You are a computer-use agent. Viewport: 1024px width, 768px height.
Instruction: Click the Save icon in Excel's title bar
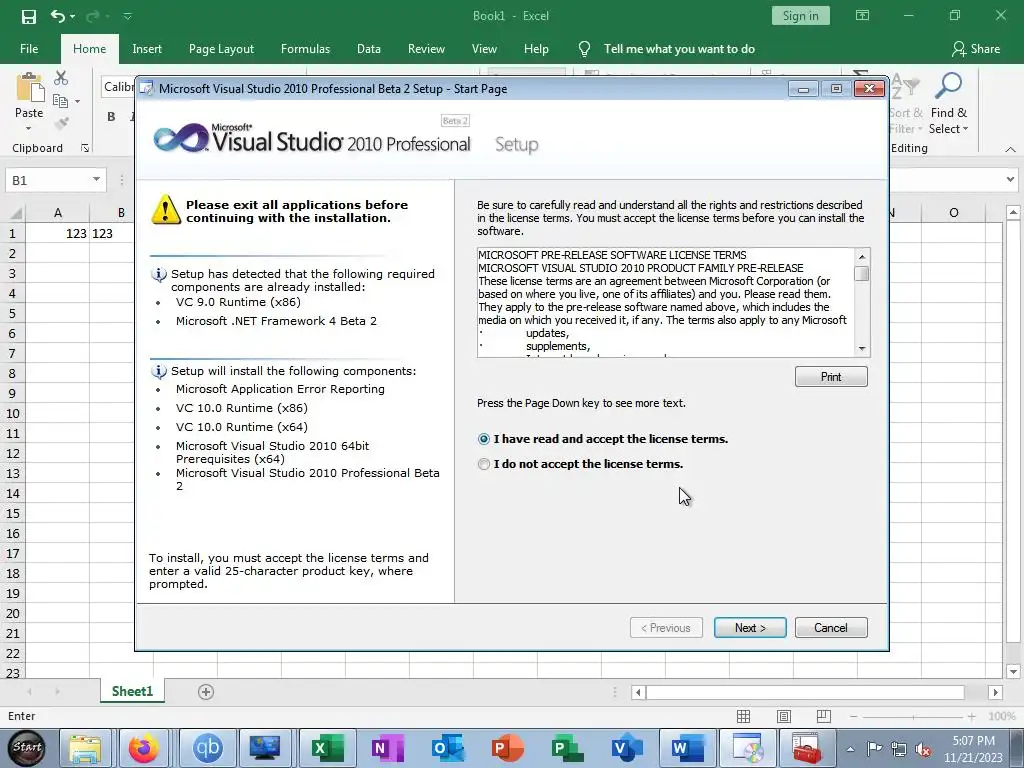tap(29, 16)
